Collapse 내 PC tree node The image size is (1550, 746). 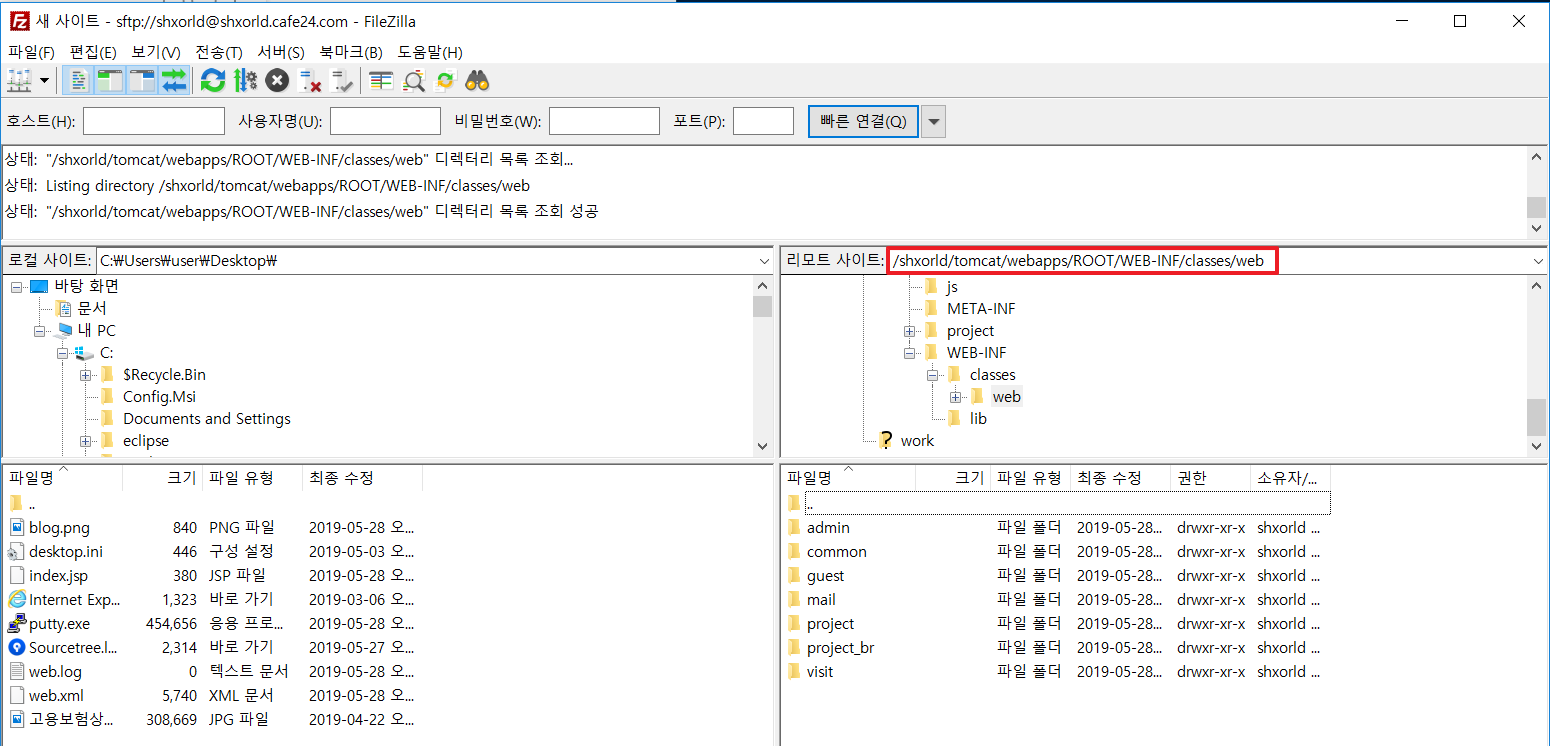click(x=40, y=331)
